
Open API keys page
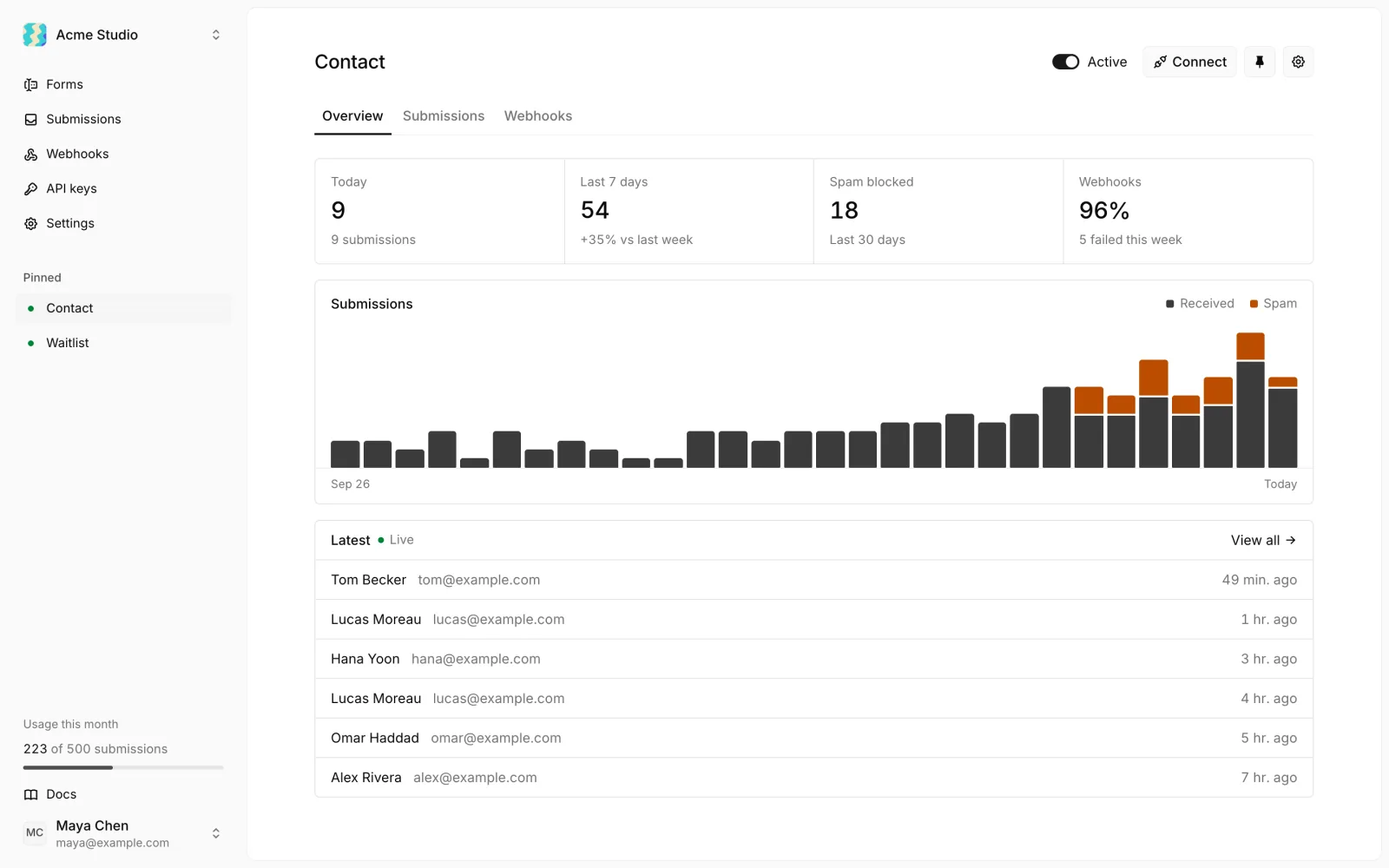(x=123, y=188)
